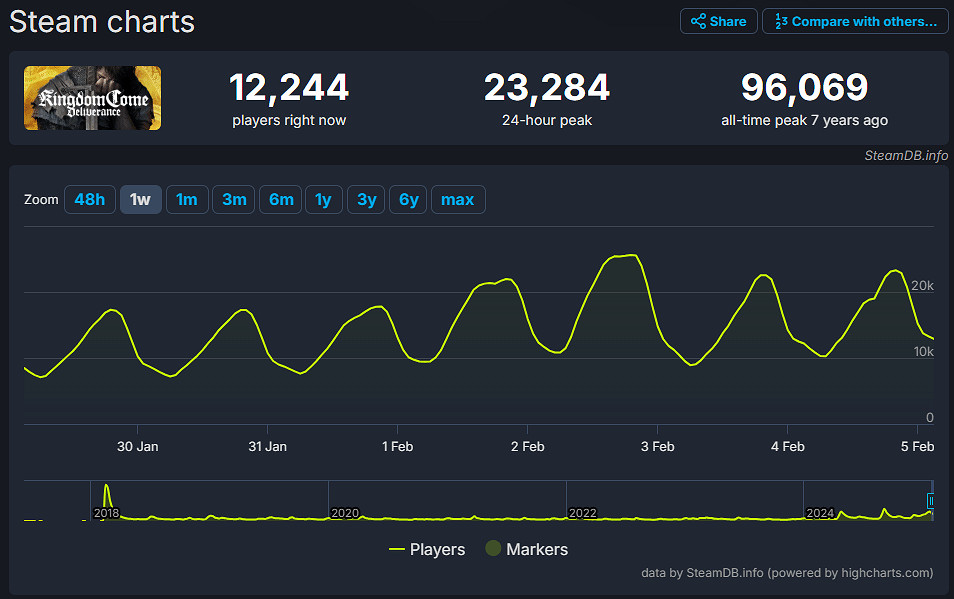954x599 pixels.
Task: Click the Markers circle legend icon
Action: 493,549
